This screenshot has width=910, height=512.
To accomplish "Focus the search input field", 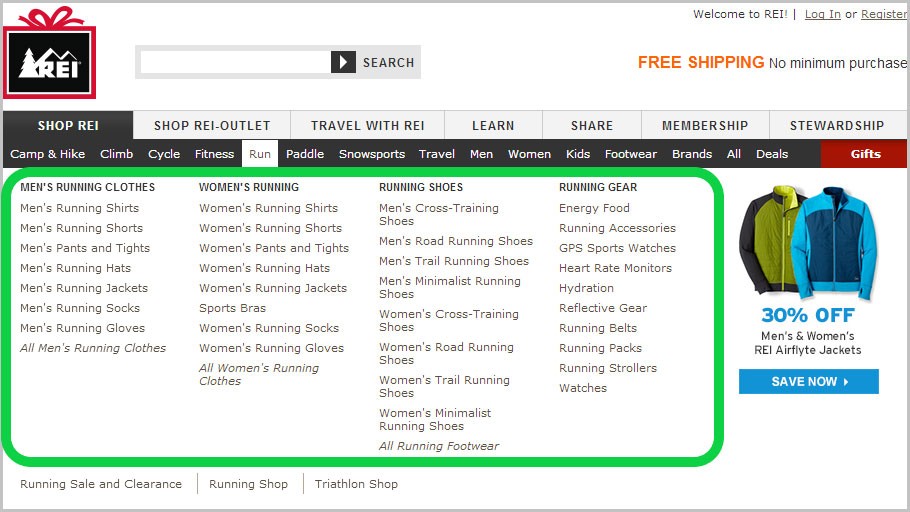I will 235,62.
